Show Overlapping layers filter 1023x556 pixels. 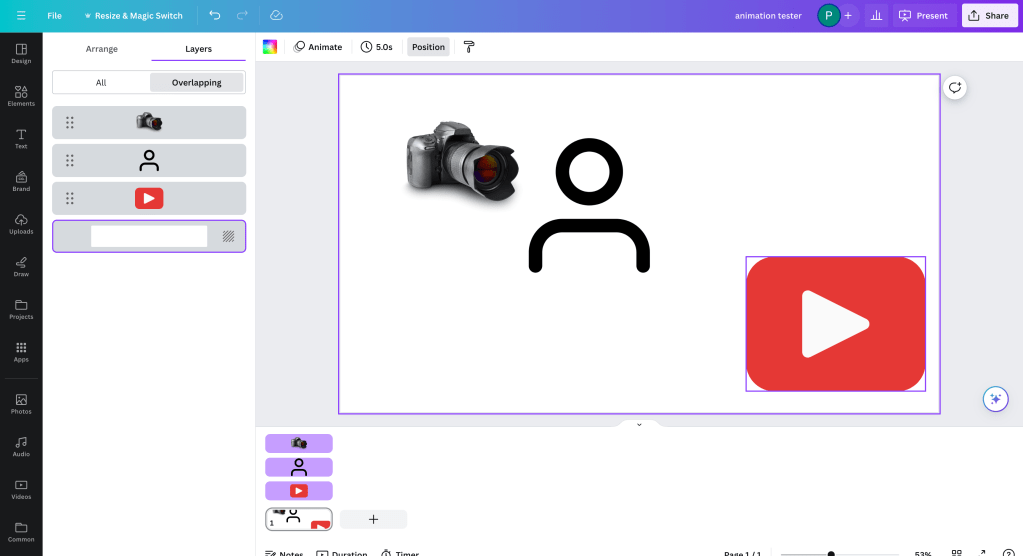pyautogui.click(x=196, y=82)
